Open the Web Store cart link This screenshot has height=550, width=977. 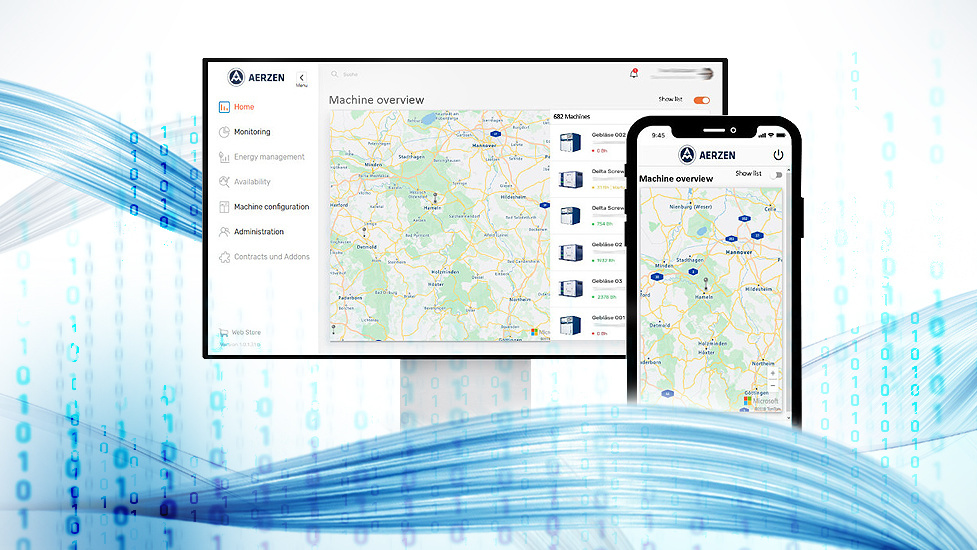point(240,333)
